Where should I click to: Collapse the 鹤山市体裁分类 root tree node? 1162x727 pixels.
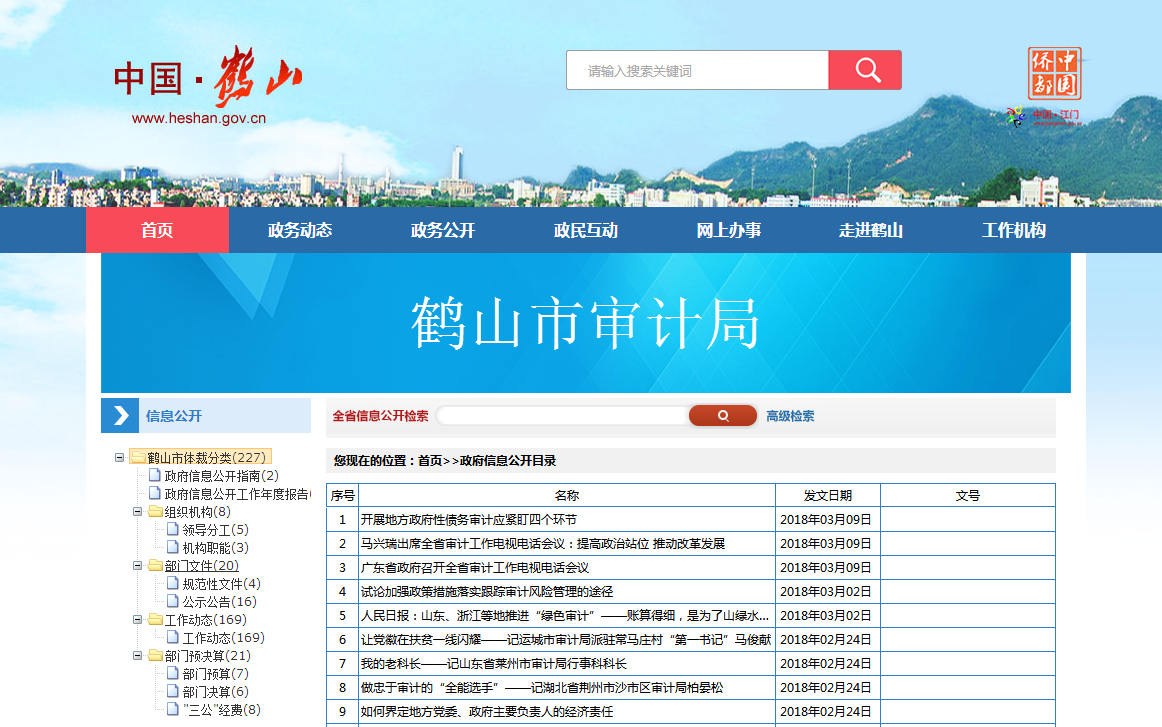120,458
